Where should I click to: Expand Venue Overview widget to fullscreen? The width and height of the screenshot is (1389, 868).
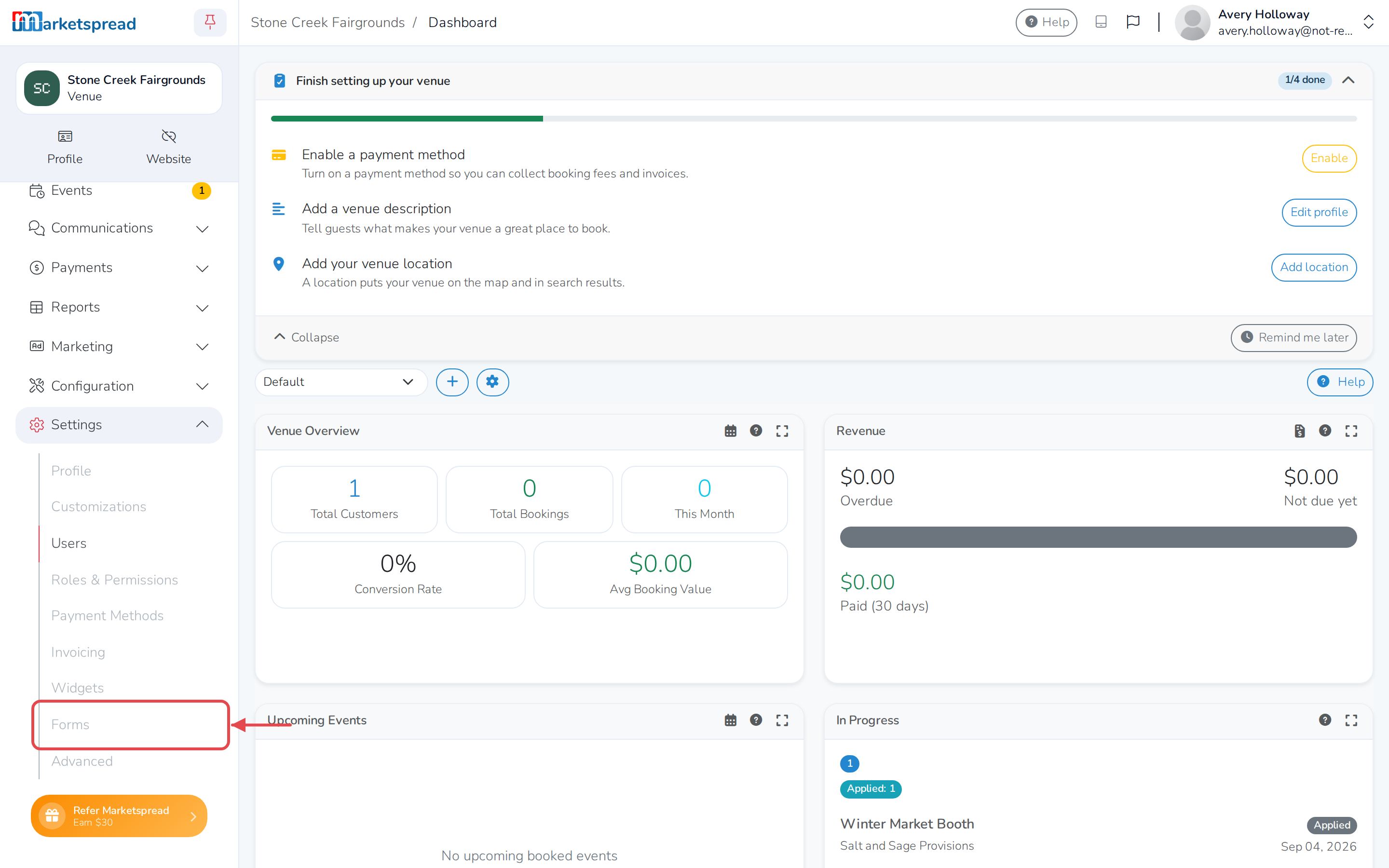pos(782,431)
